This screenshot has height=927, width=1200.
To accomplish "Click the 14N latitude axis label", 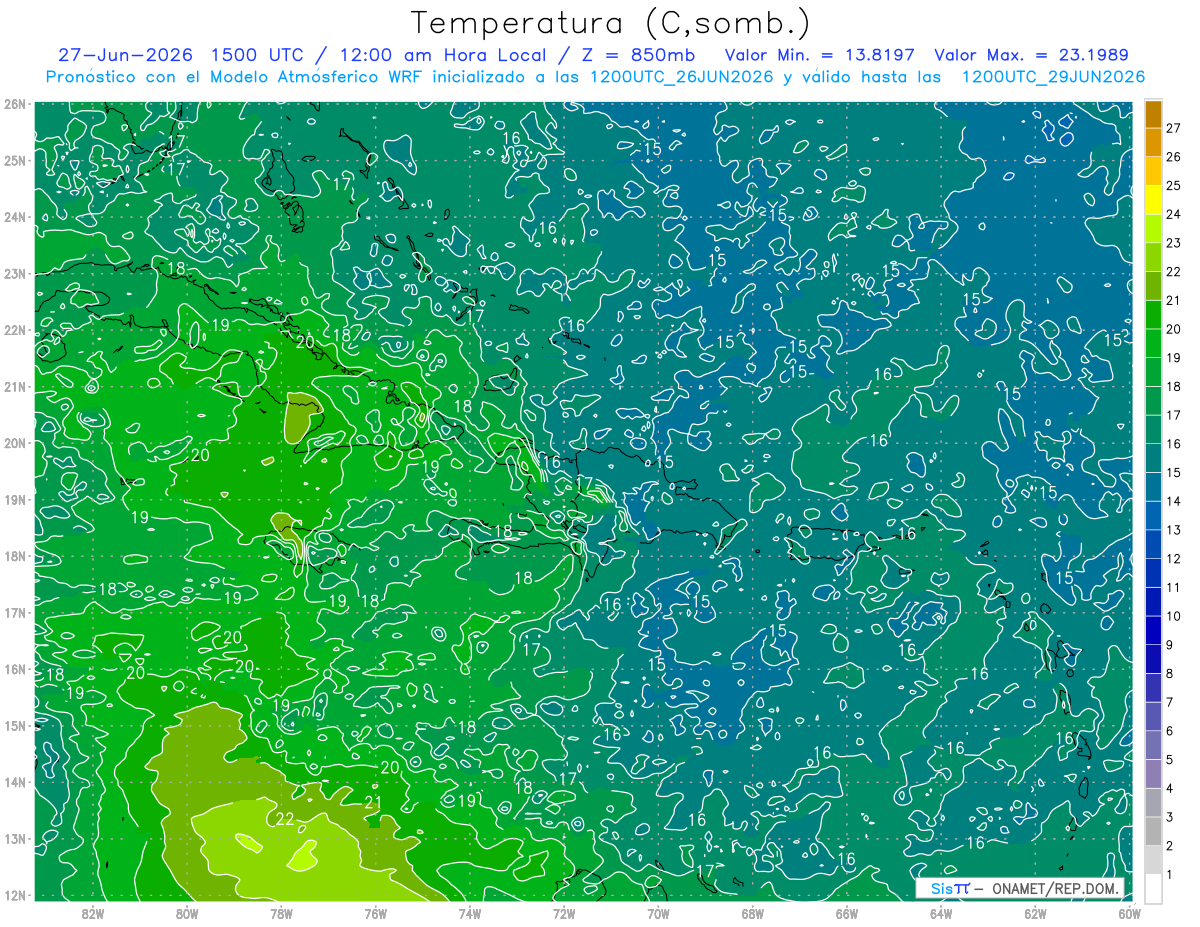I will tap(14, 782).
